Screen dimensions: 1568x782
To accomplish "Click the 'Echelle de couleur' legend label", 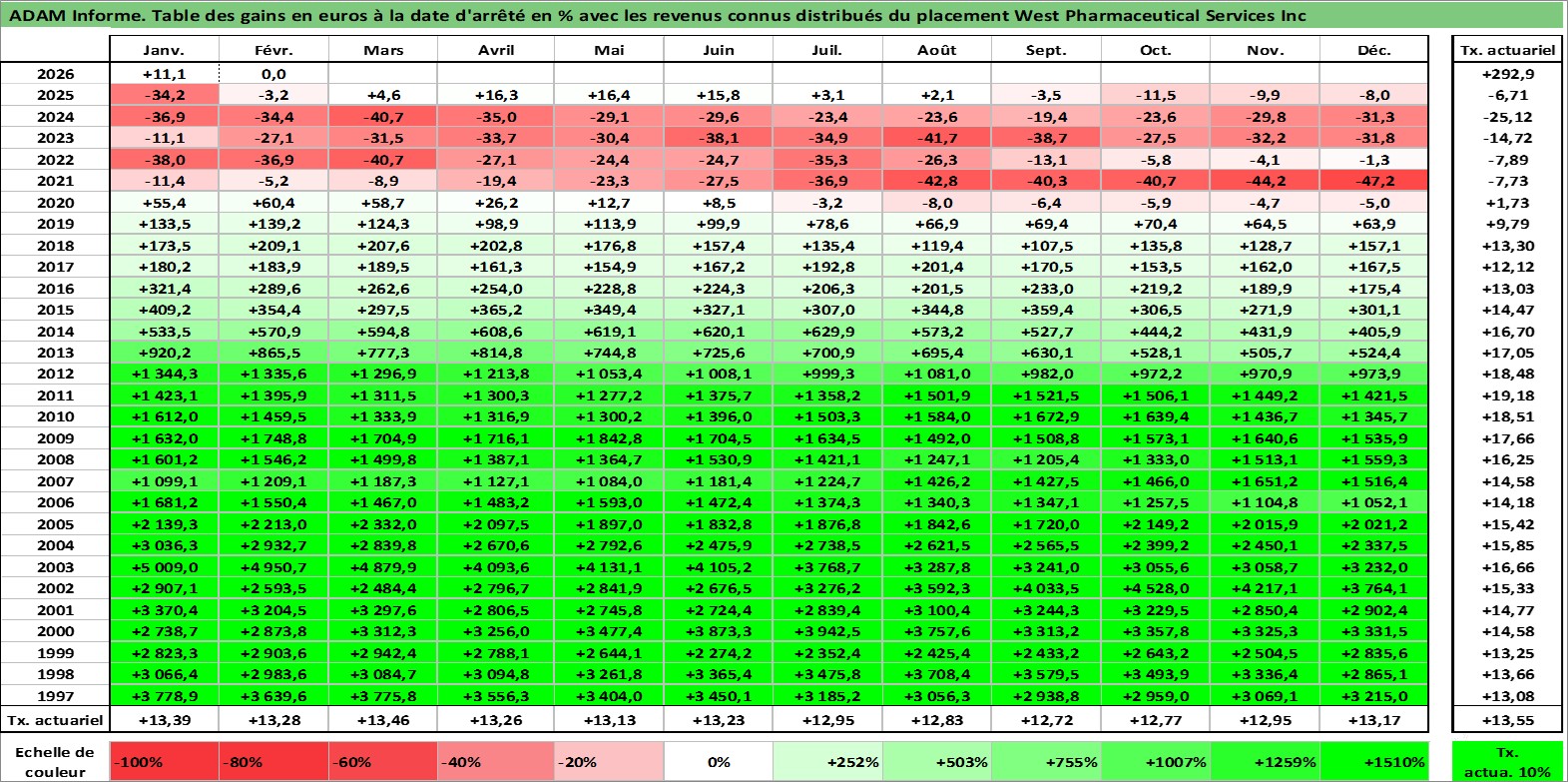I will pyautogui.click(x=55, y=761).
